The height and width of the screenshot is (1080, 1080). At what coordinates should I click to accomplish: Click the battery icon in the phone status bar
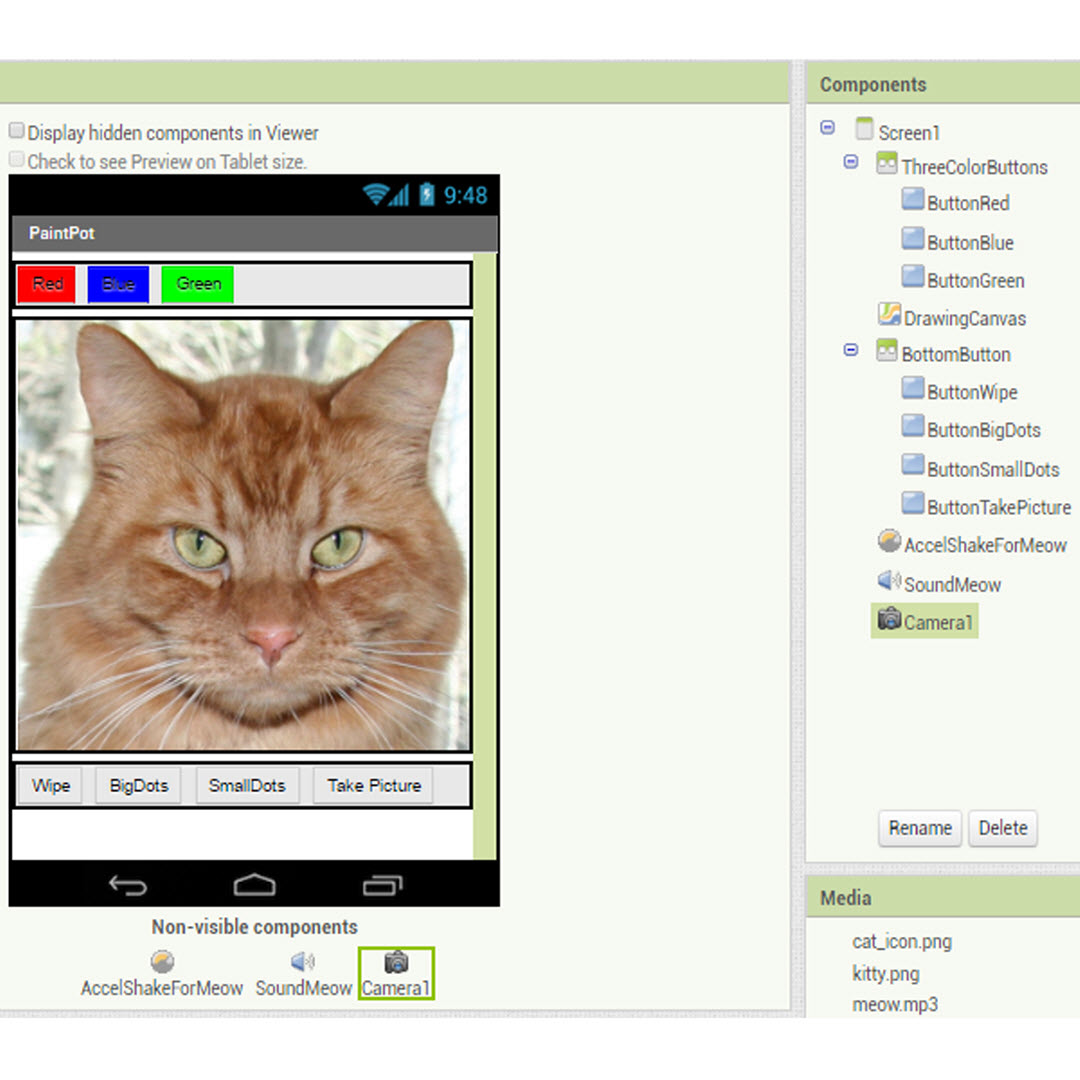click(x=427, y=194)
